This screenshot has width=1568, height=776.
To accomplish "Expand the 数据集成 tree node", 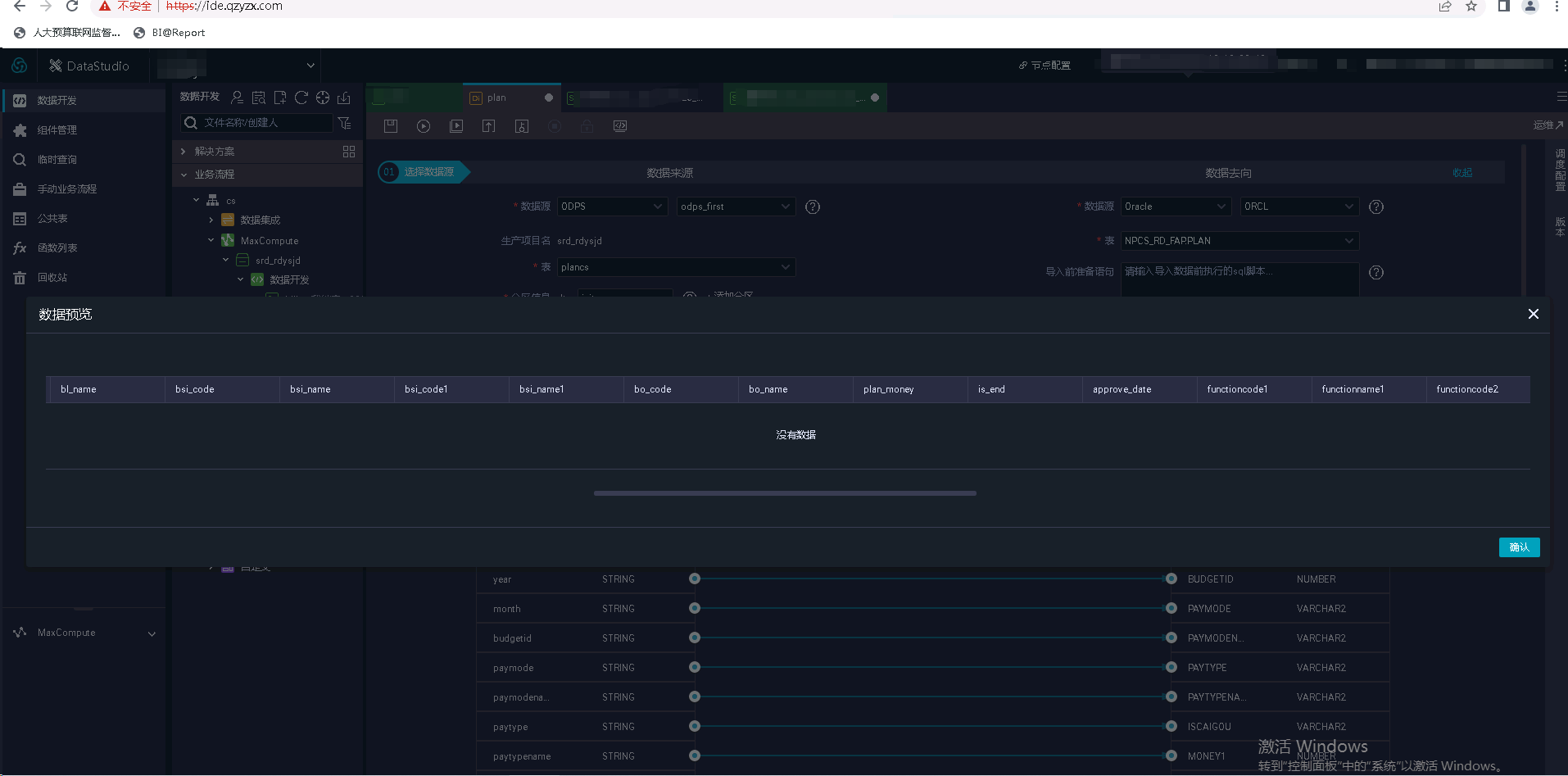I will coord(211,220).
